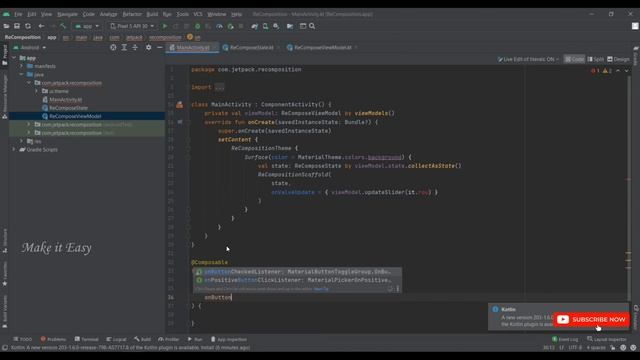
Task: Click the Debug app bug icon
Action: pos(198,26)
